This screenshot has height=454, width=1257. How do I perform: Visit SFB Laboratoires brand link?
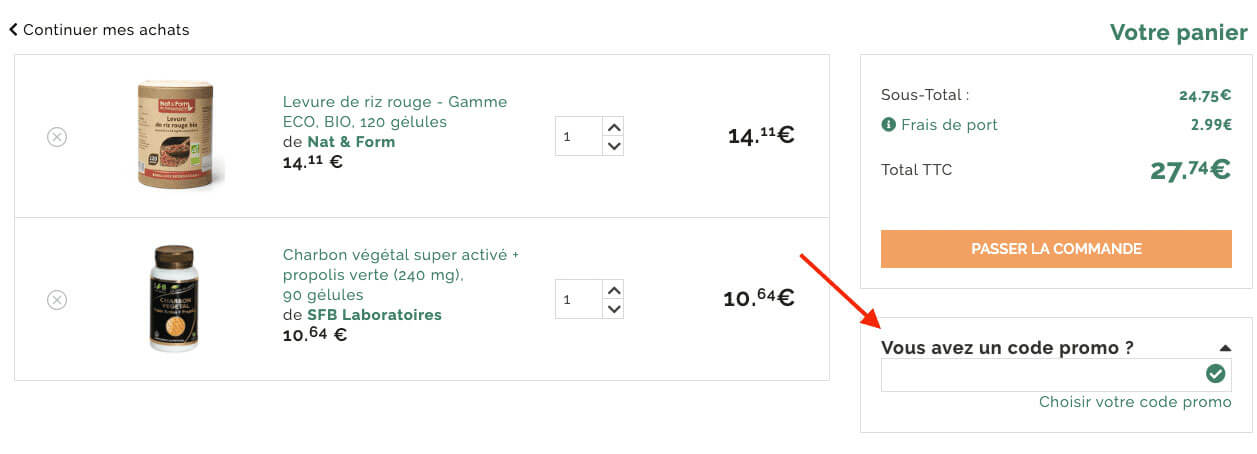(x=374, y=315)
